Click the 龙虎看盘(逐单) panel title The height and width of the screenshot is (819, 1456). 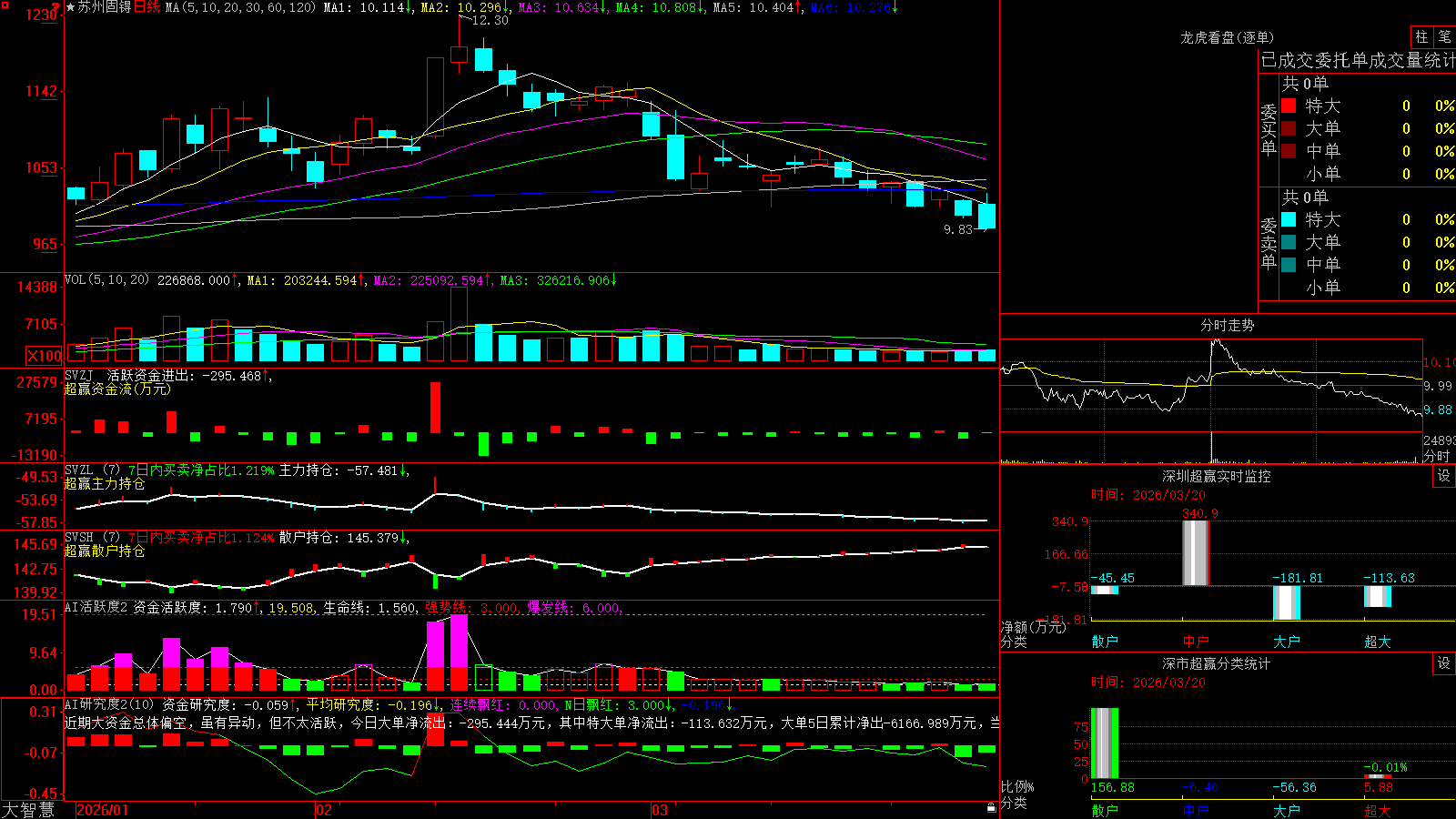click(1228, 37)
